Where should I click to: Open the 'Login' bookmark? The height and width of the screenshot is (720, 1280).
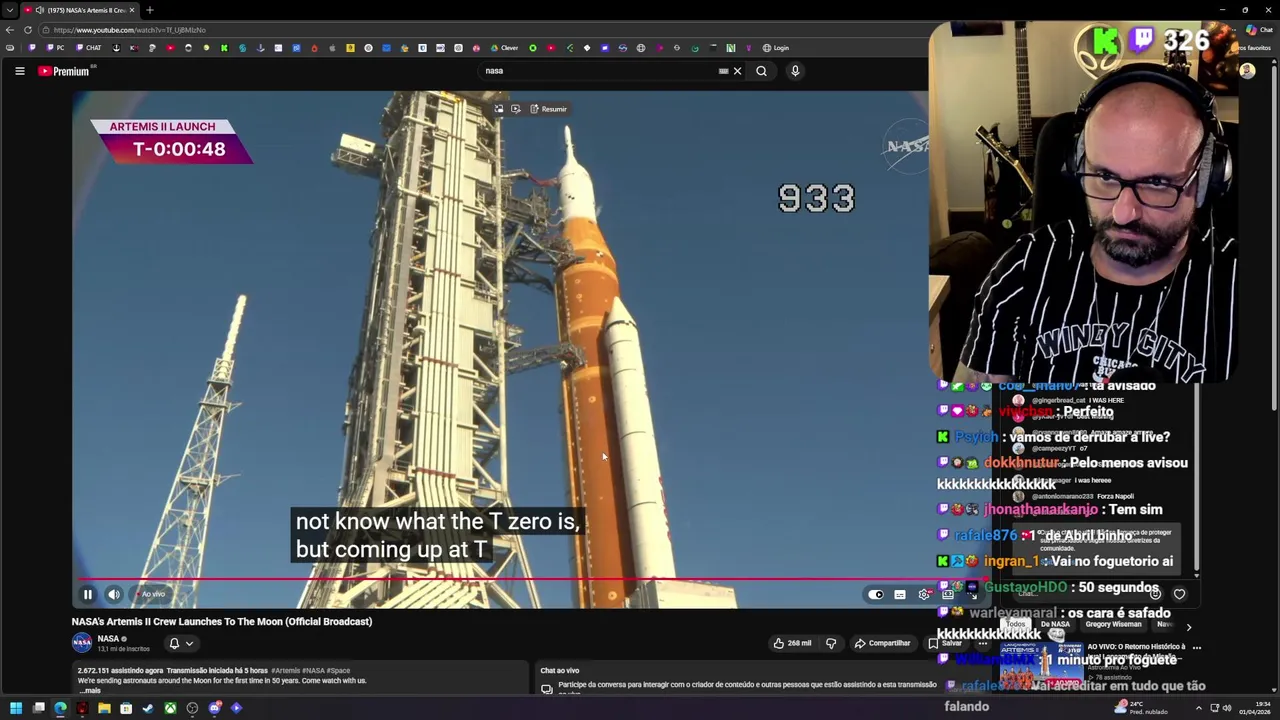(x=776, y=48)
